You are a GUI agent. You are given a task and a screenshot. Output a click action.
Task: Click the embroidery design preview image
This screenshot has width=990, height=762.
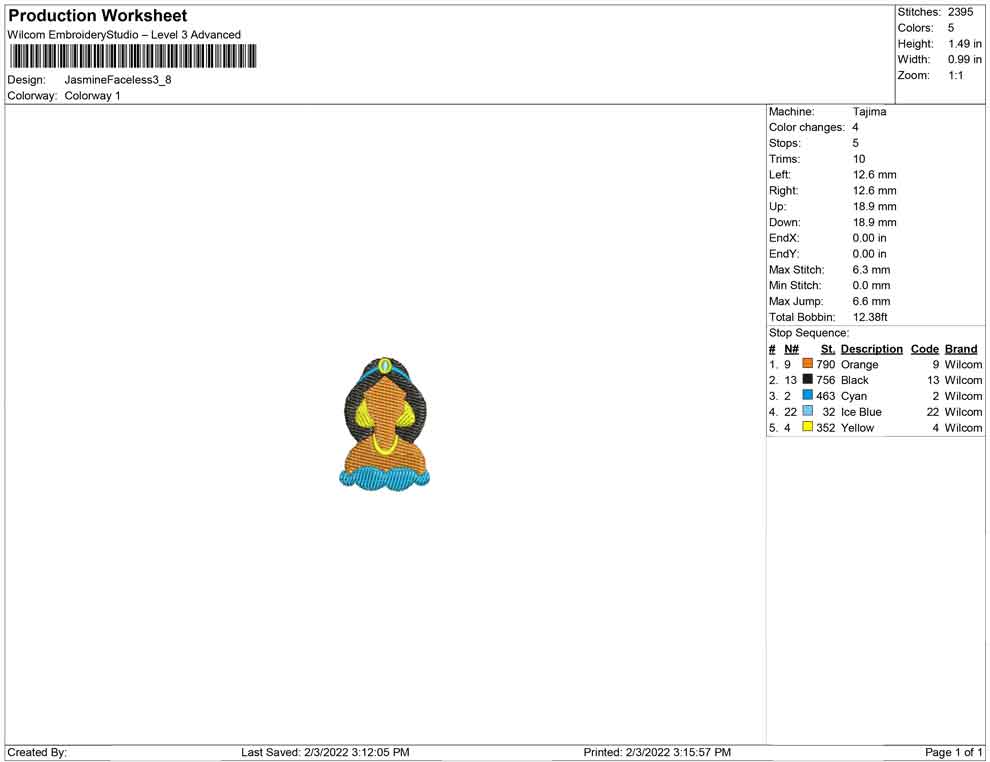tap(385, 422)
